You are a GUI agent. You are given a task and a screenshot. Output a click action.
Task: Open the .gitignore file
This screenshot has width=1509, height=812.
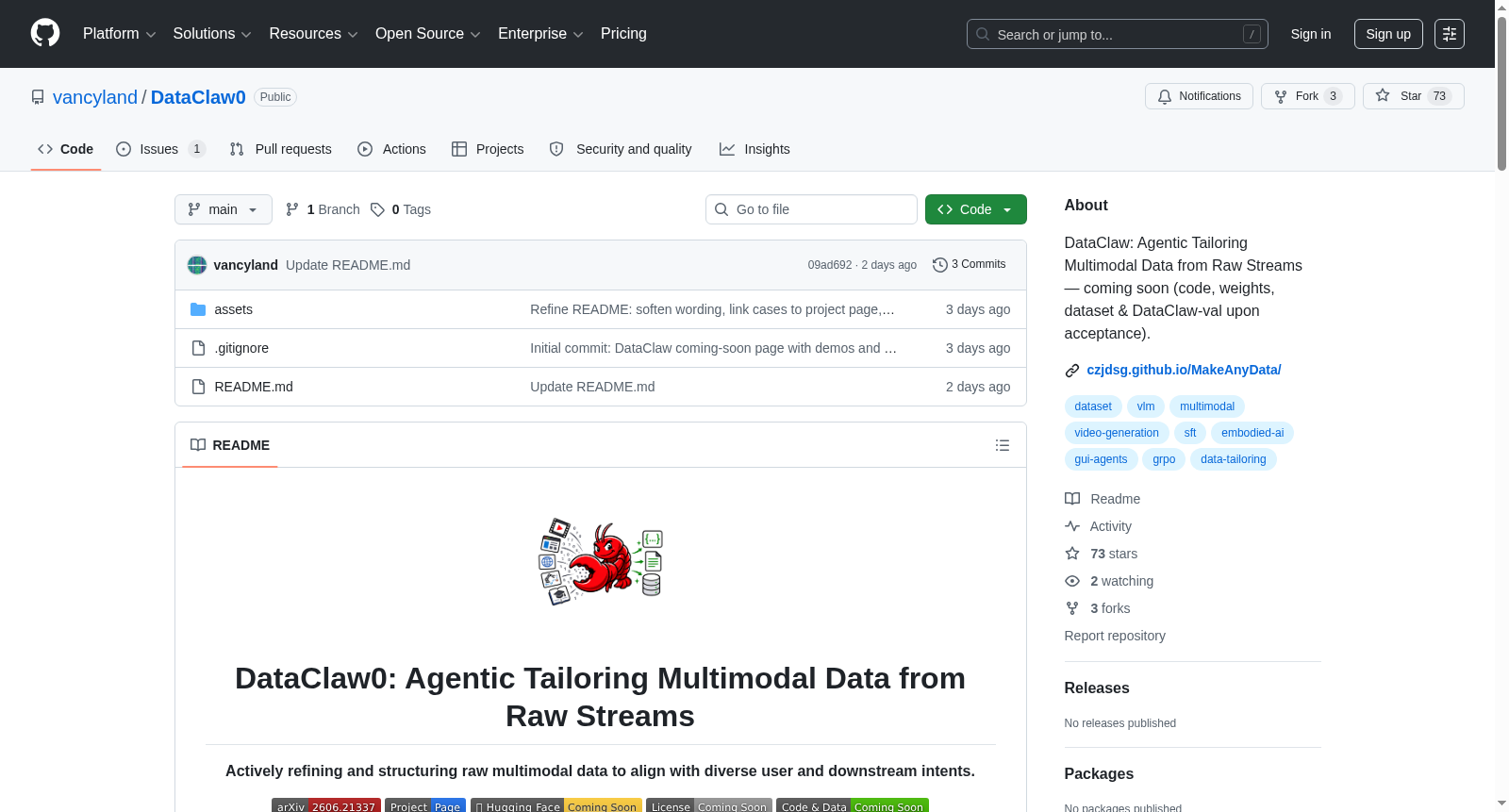point(241,348)
